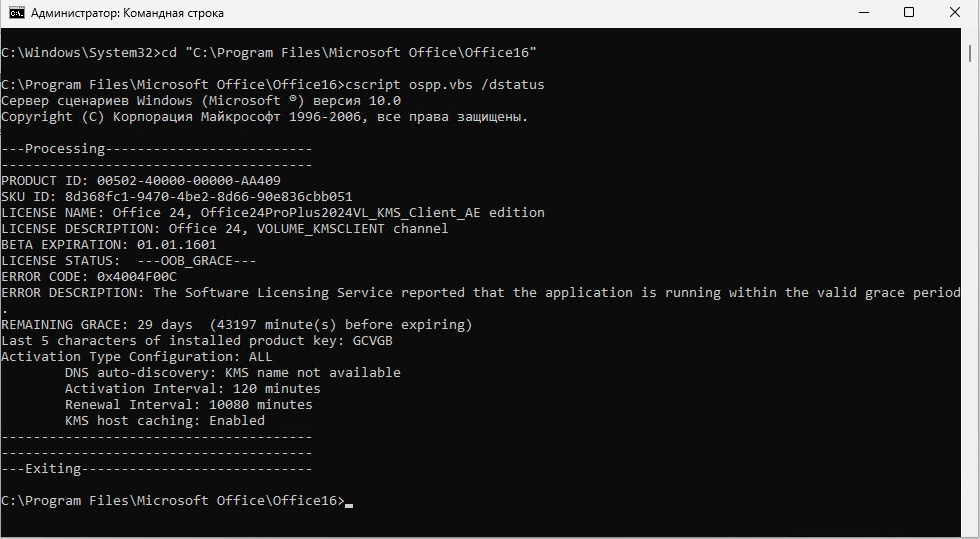Open the Command Prompt system menu icon
Viewport: 980px width, 539px height.
pos(17,13)
